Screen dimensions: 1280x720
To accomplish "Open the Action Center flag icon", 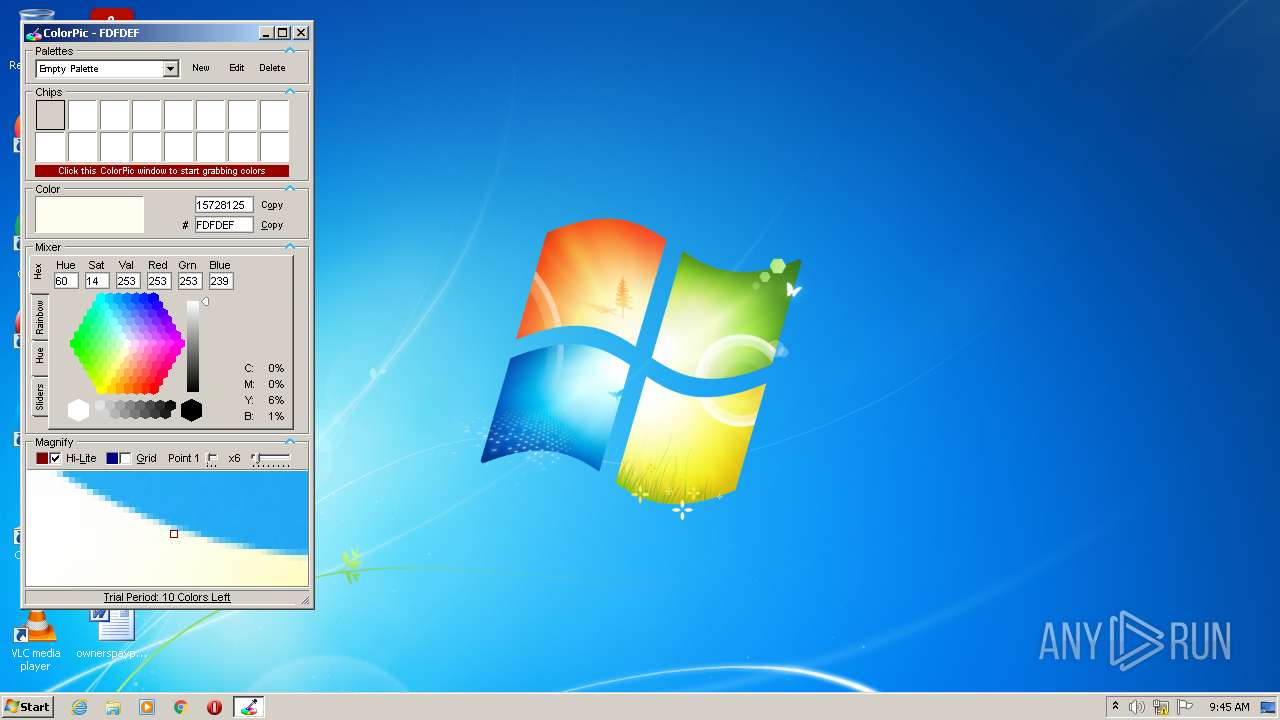I will (x=1185, y=707).
